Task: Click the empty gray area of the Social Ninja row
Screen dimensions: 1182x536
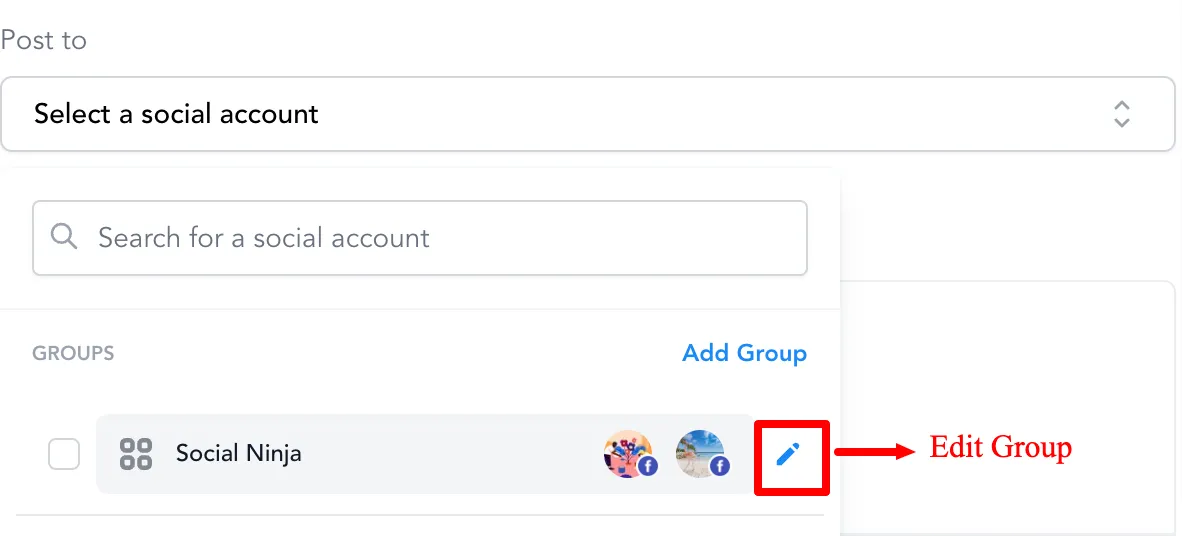Action: (x=450, y=454)
